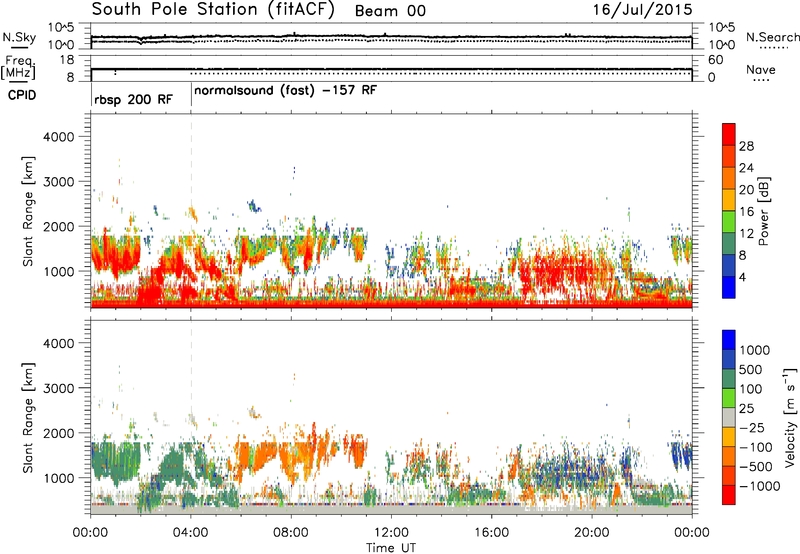Click the Power [dB] colorbar label
Viewport: 800px width, 554px height.
(x=763, y=211)
